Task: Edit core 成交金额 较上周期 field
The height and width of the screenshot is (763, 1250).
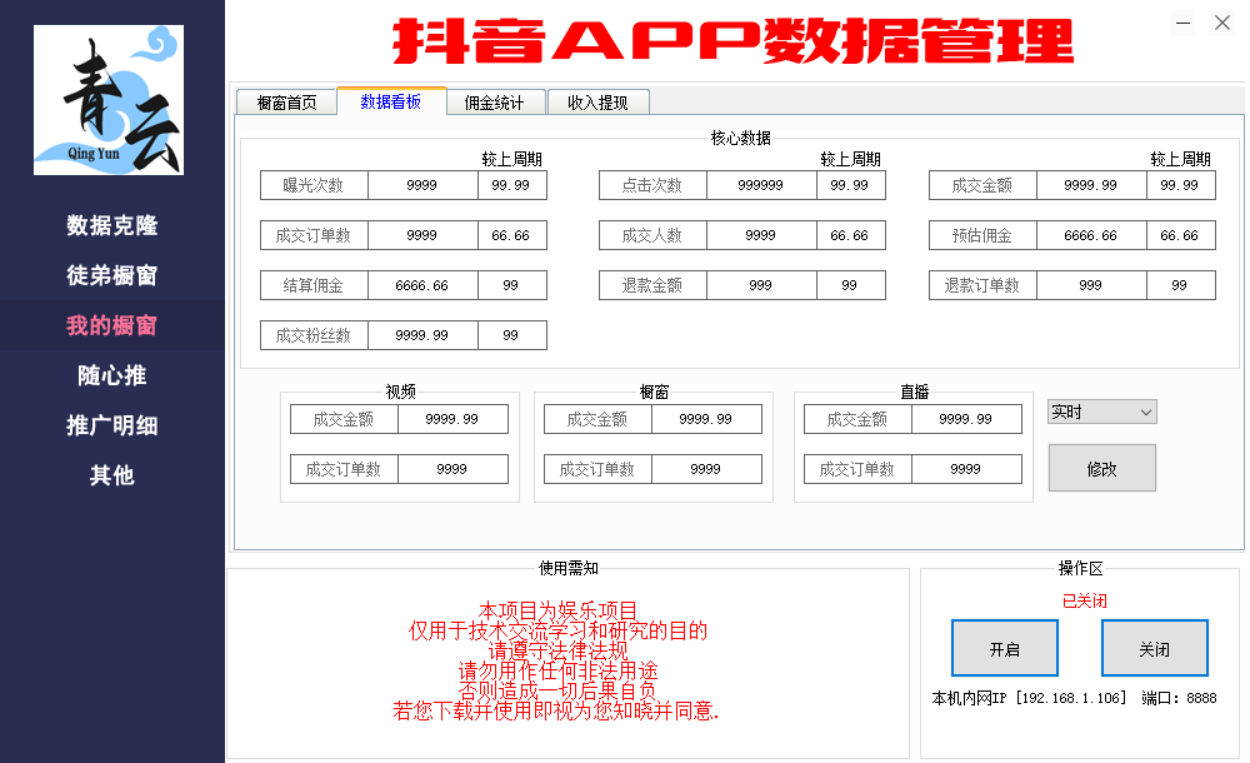Action: point(1180,185)
